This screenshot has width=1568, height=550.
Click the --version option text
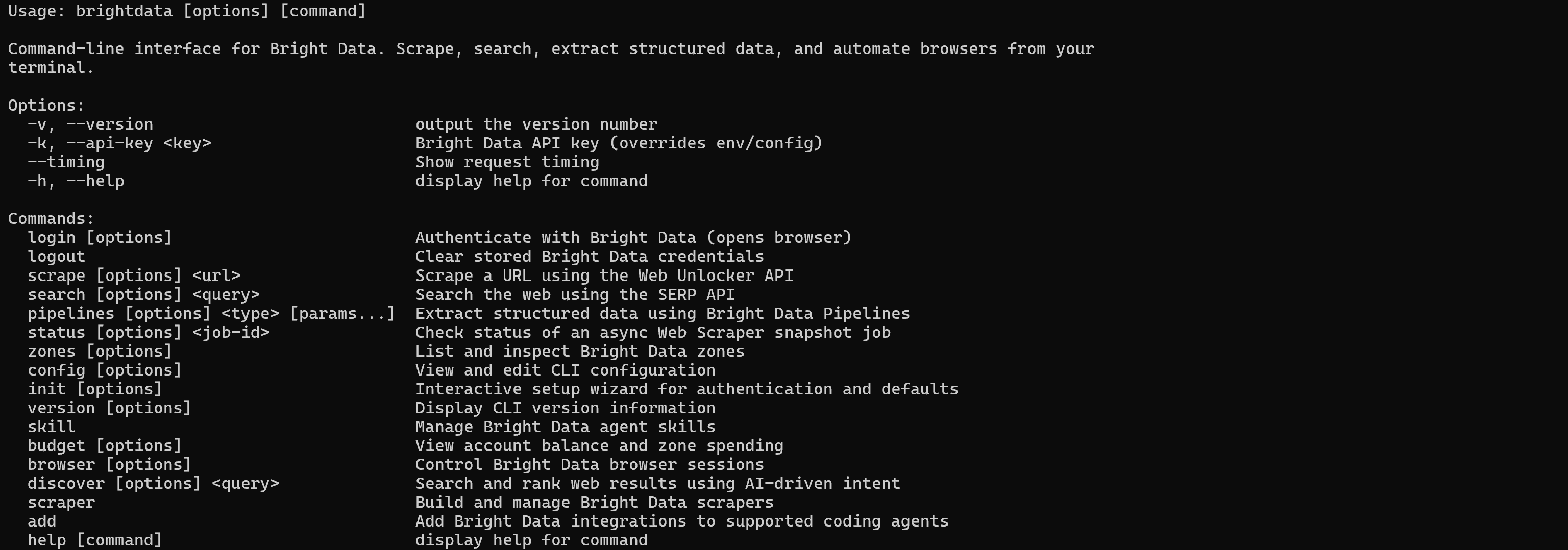point(110,124)
